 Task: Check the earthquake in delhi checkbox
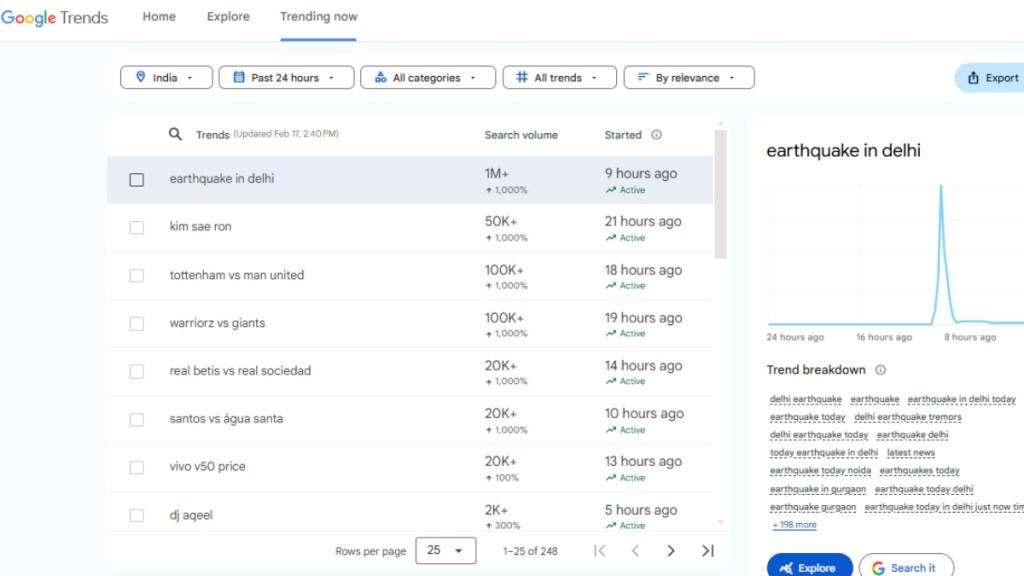coord(137,180)
